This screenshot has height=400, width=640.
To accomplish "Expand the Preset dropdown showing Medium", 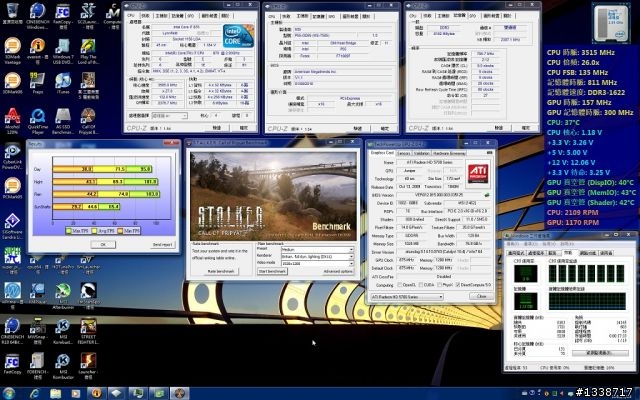I will [317, 249].
